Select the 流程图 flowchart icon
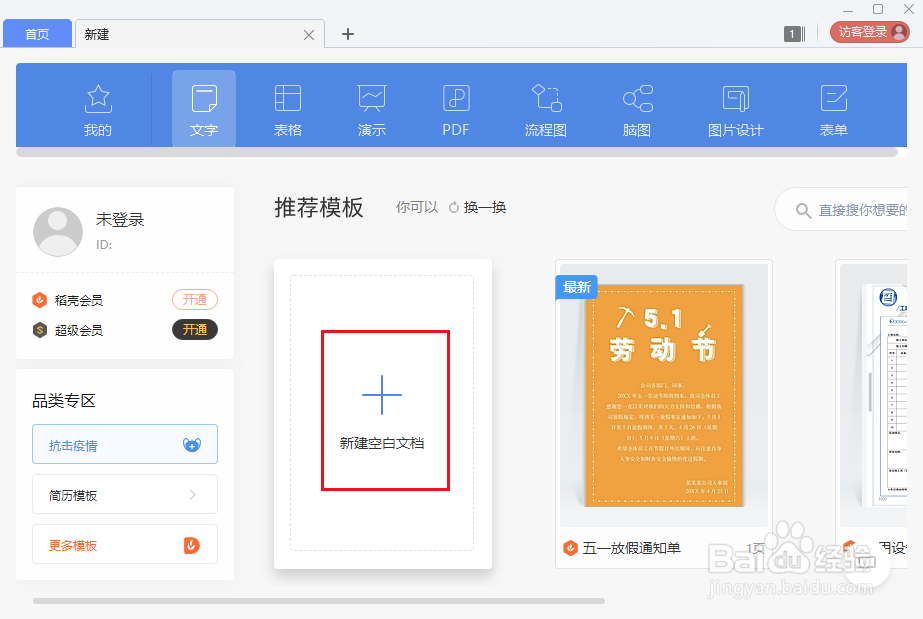This screenshot has width=923, height=619. [546, 110]
